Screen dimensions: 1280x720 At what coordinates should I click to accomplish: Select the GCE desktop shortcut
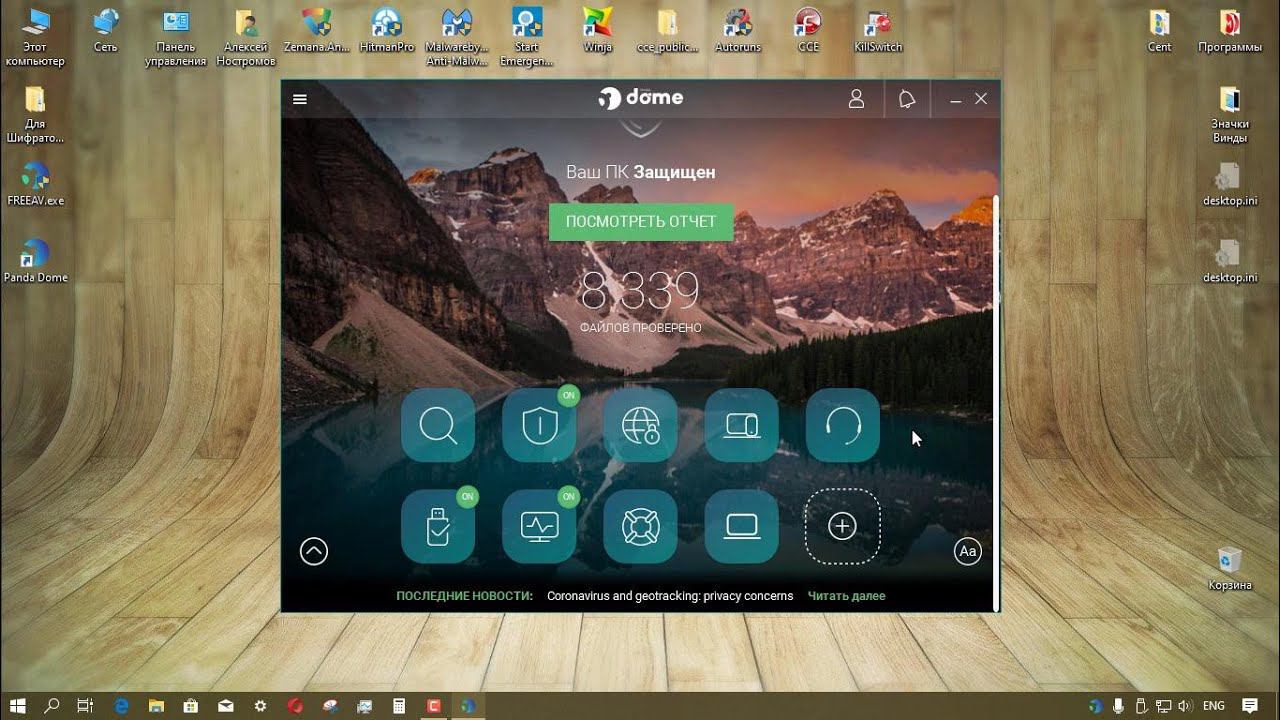coord(808,30)
